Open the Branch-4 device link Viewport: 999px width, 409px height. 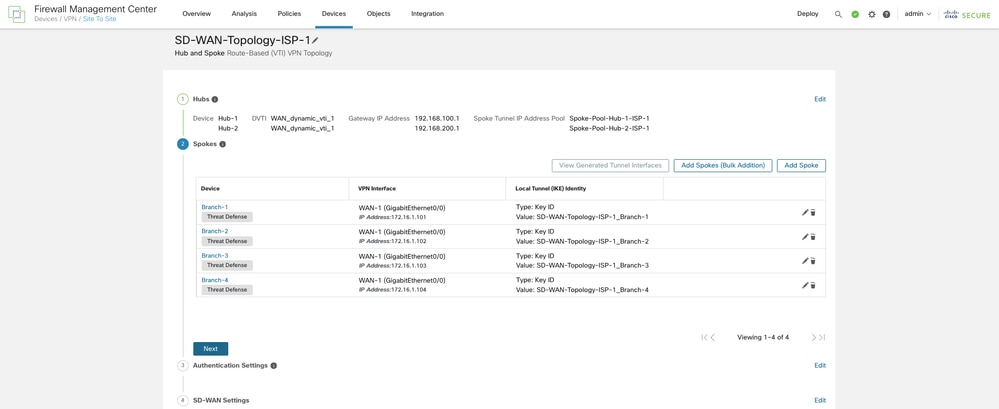[215, 280]
